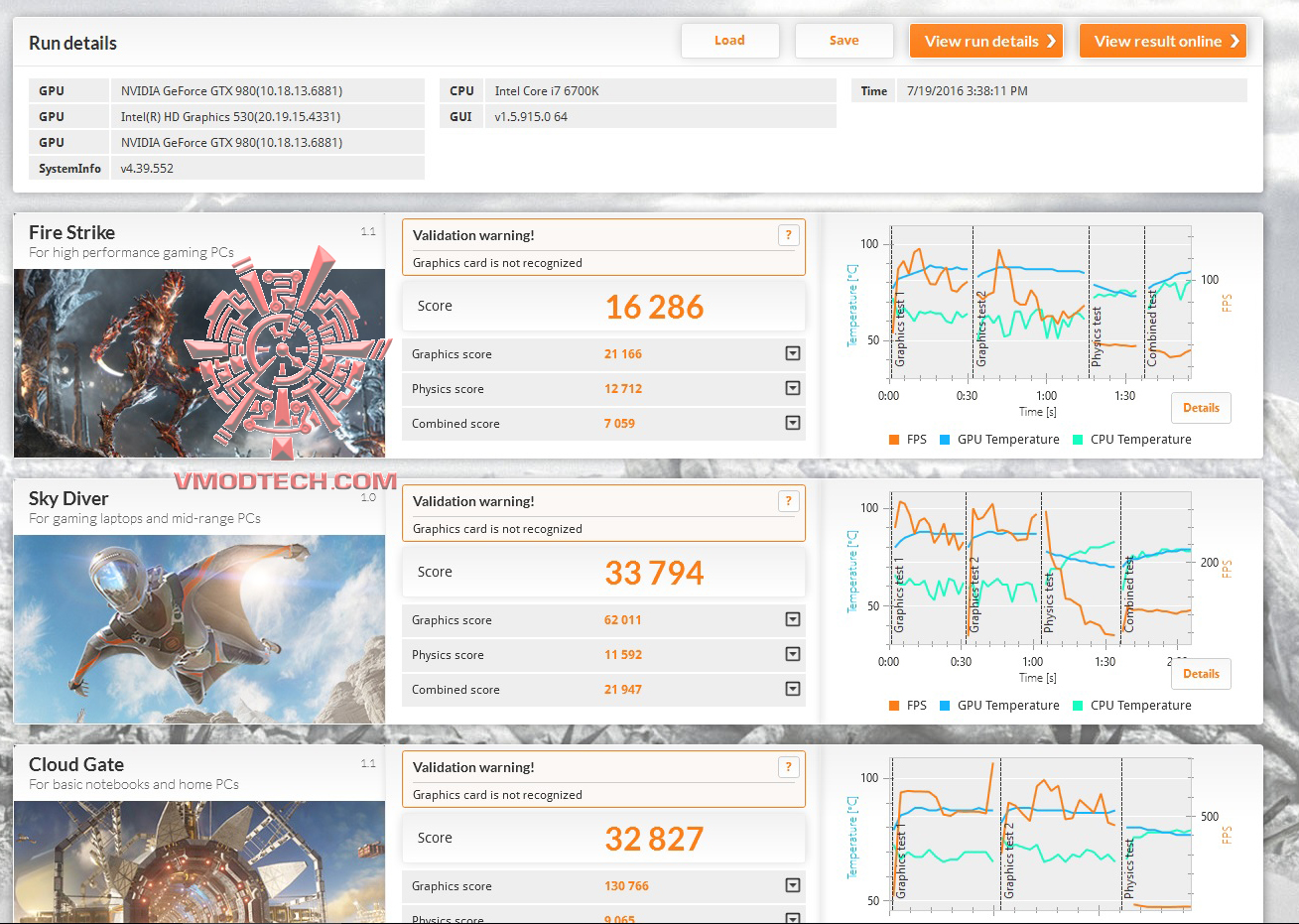This screenshot has width=1299, height=924.
Task: Select Cloud Gate graphics score value 130 766
Action: pyautogui.click(x=626, y=886)
